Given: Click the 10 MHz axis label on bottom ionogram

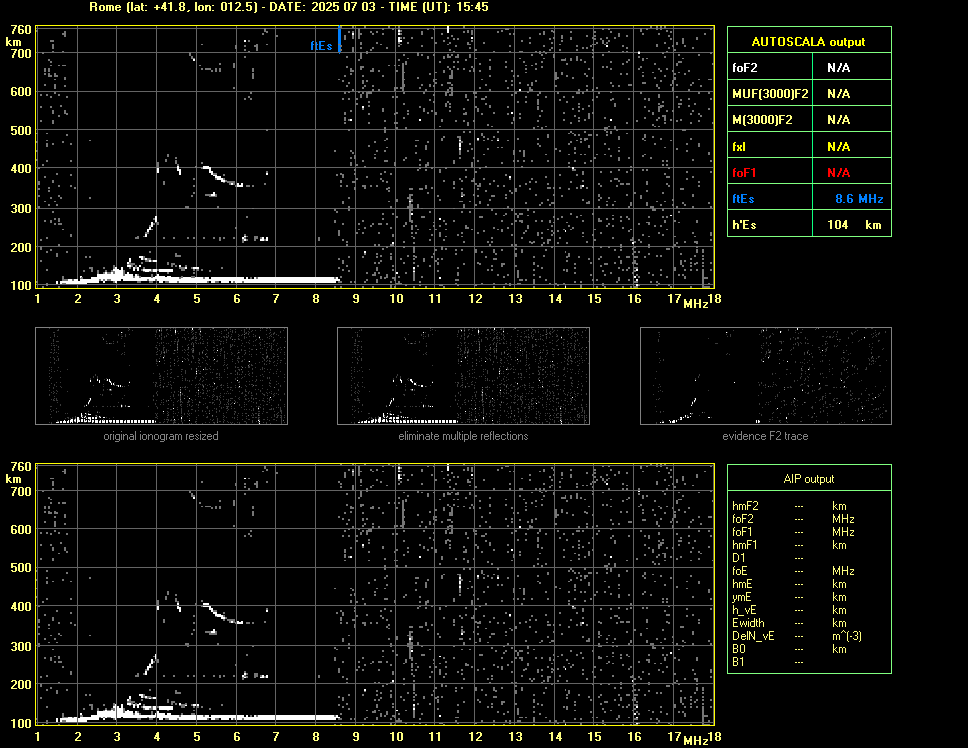Looking at the screenshot, I should 396,736.
